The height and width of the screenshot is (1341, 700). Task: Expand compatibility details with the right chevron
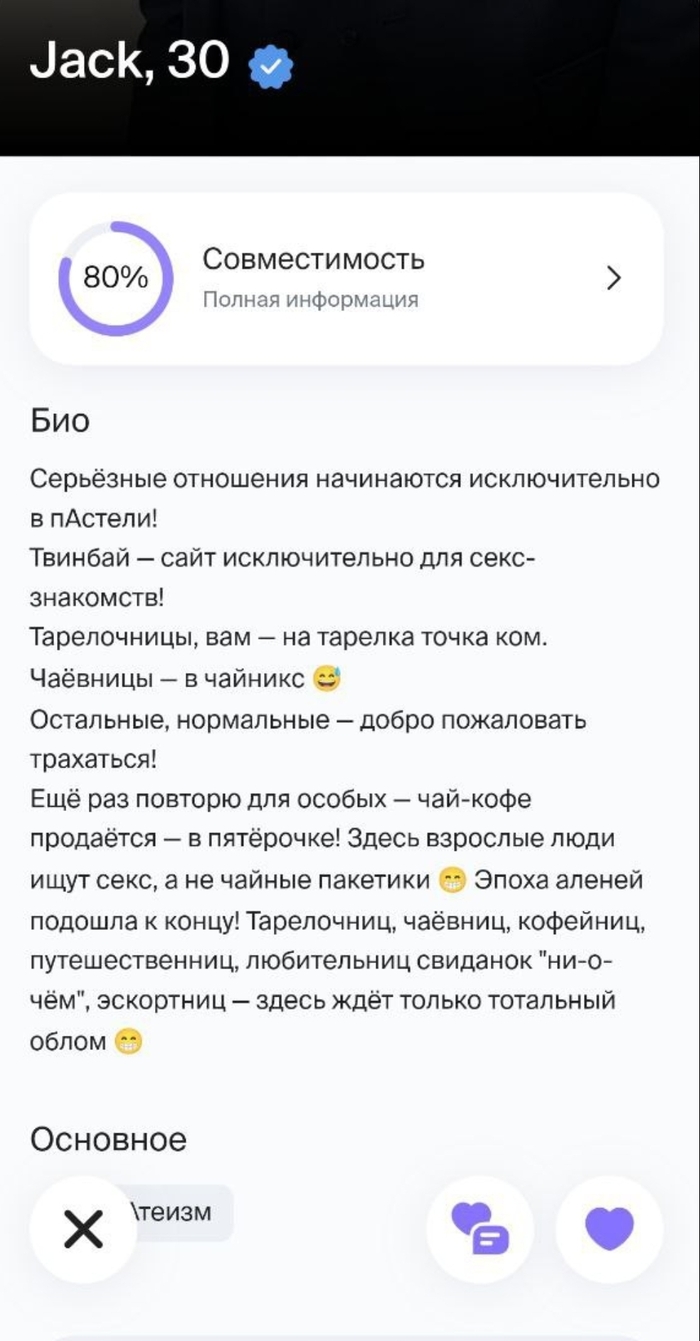pos(614,278)
